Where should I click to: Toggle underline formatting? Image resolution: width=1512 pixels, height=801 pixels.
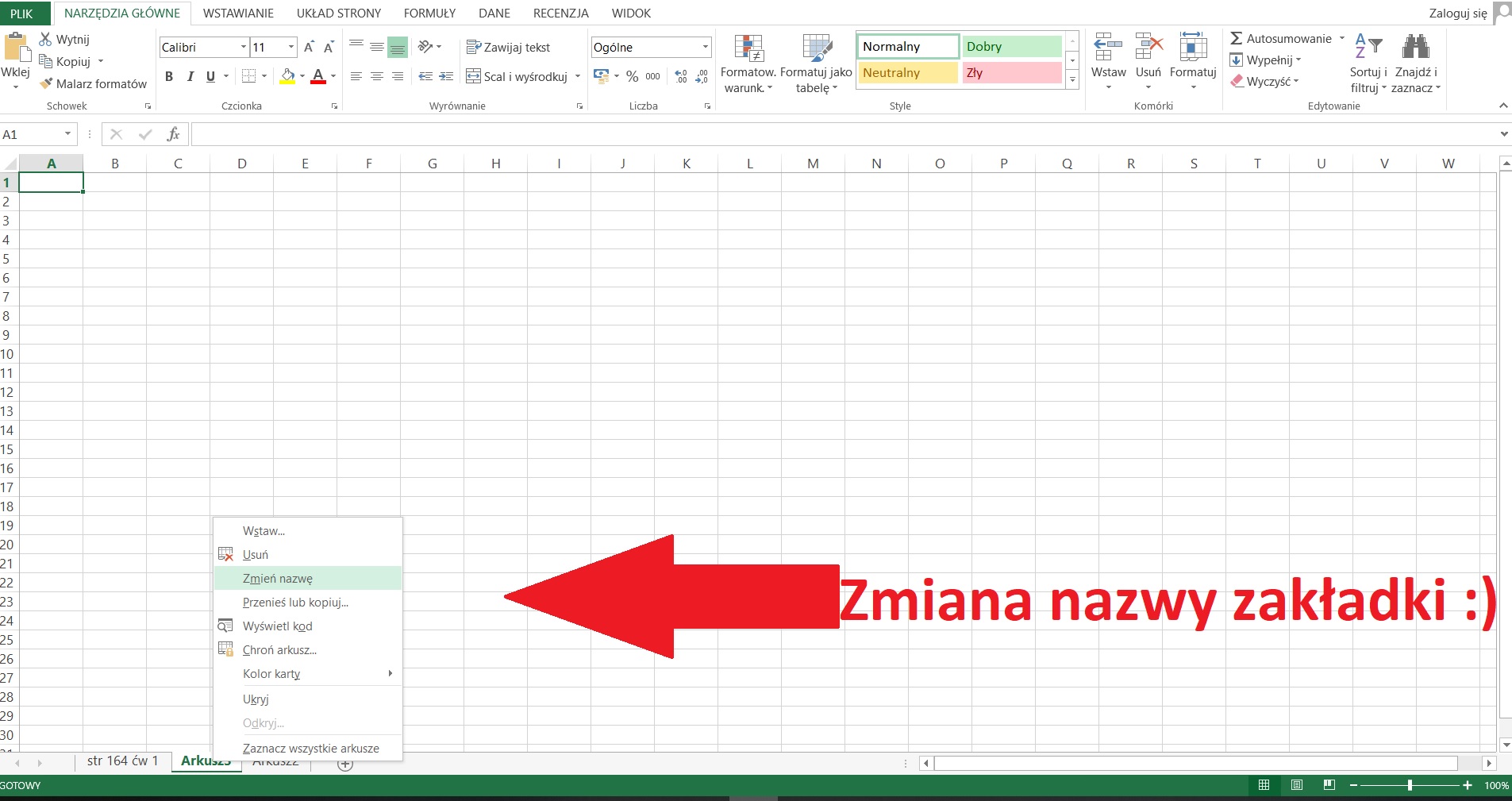coord(210,76)
